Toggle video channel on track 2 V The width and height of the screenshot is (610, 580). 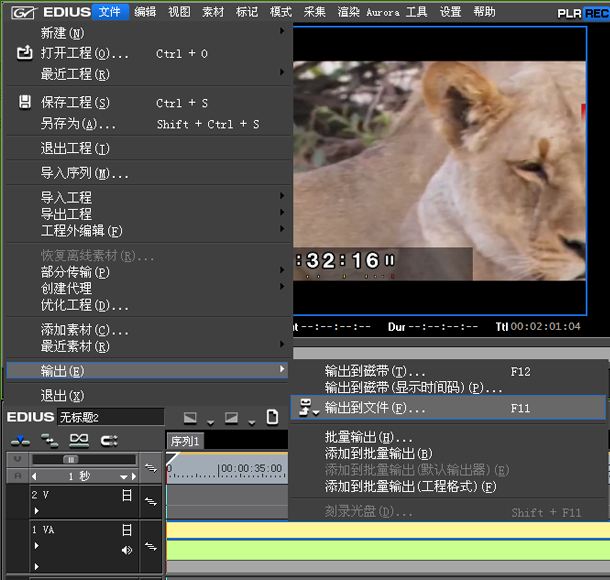pos(126,495)
